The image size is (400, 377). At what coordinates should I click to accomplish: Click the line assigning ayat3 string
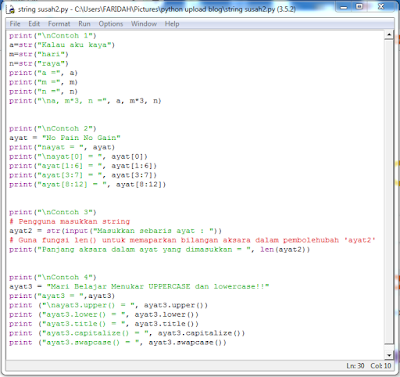[x=139, y=287]
